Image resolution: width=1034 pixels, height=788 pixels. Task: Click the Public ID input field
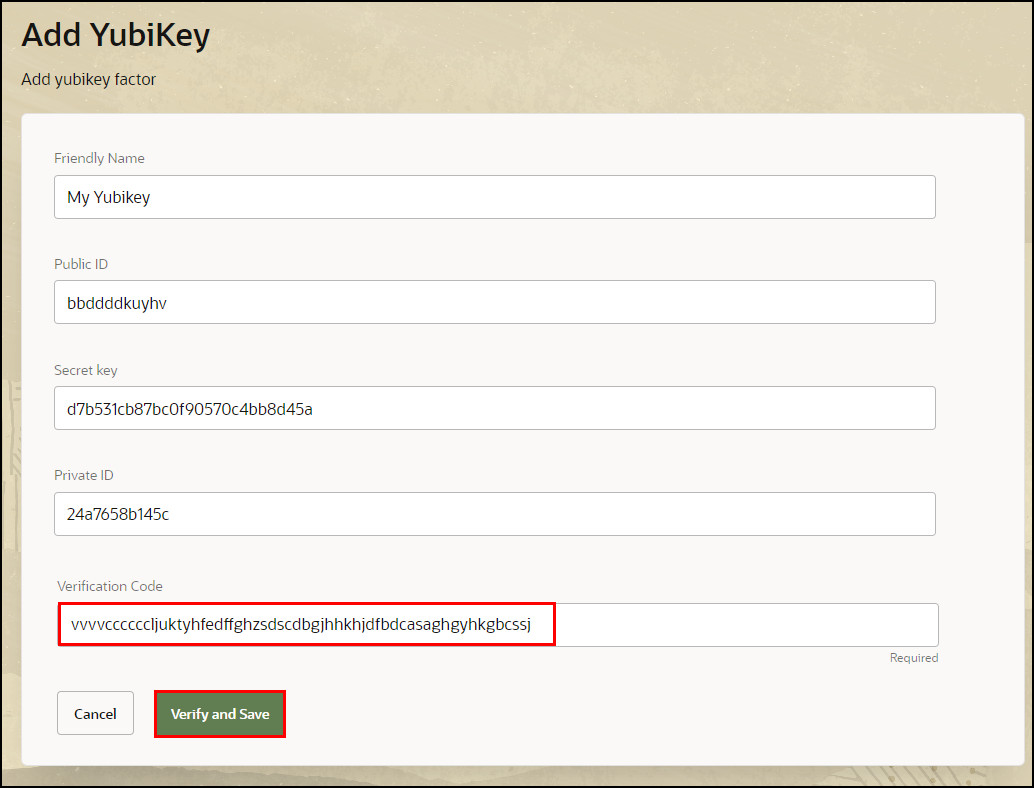[x=495, y=303]
